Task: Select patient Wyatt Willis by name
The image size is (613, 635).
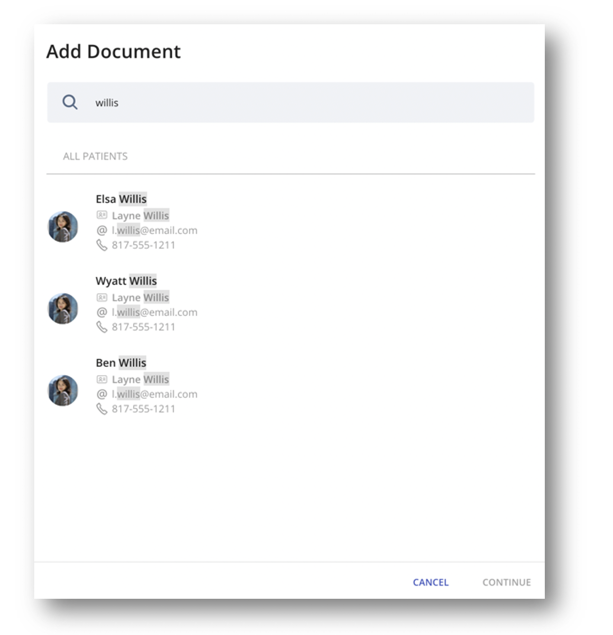Action: coord(126,281)
